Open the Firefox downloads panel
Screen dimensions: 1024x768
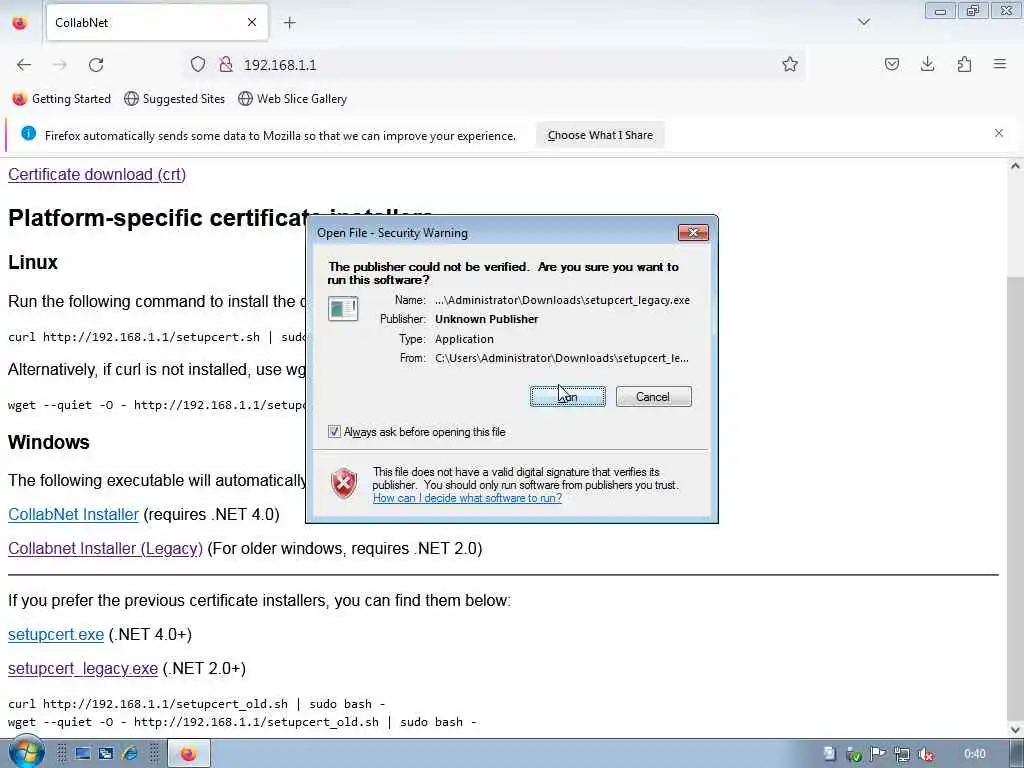927,64
